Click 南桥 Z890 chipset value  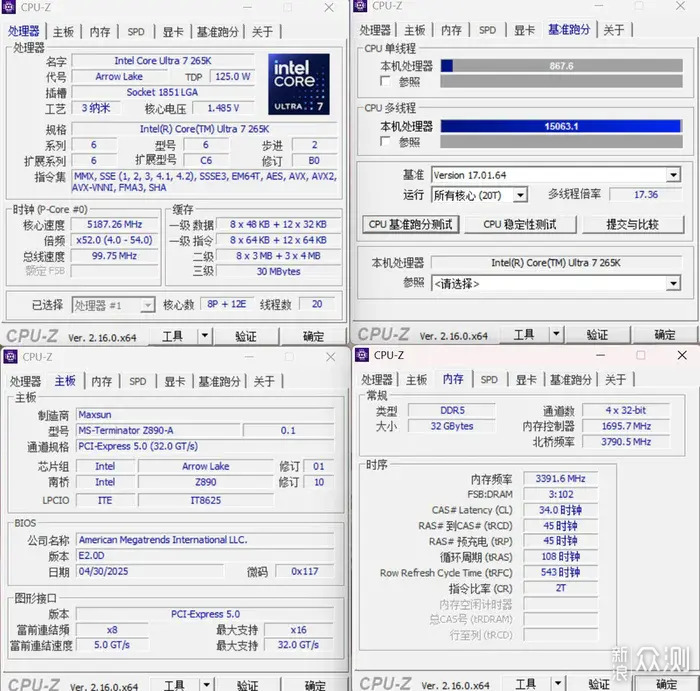206,482
